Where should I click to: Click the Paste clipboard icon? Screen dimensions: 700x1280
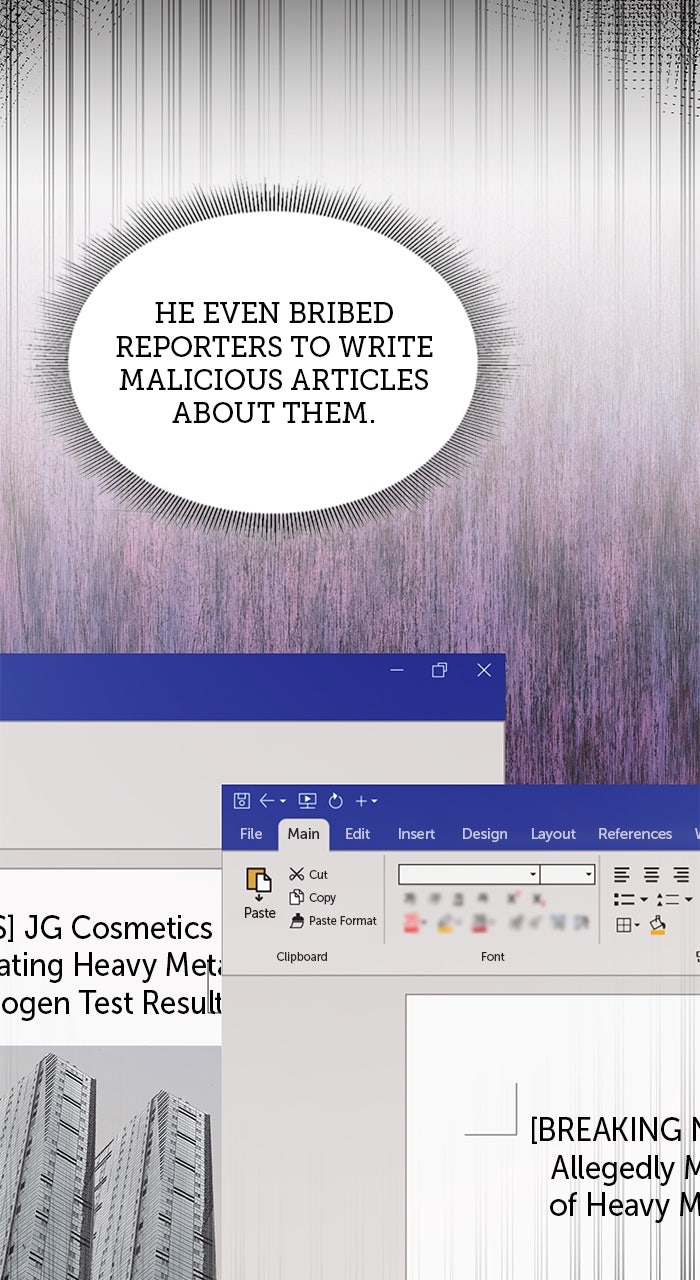pos(259,881)
